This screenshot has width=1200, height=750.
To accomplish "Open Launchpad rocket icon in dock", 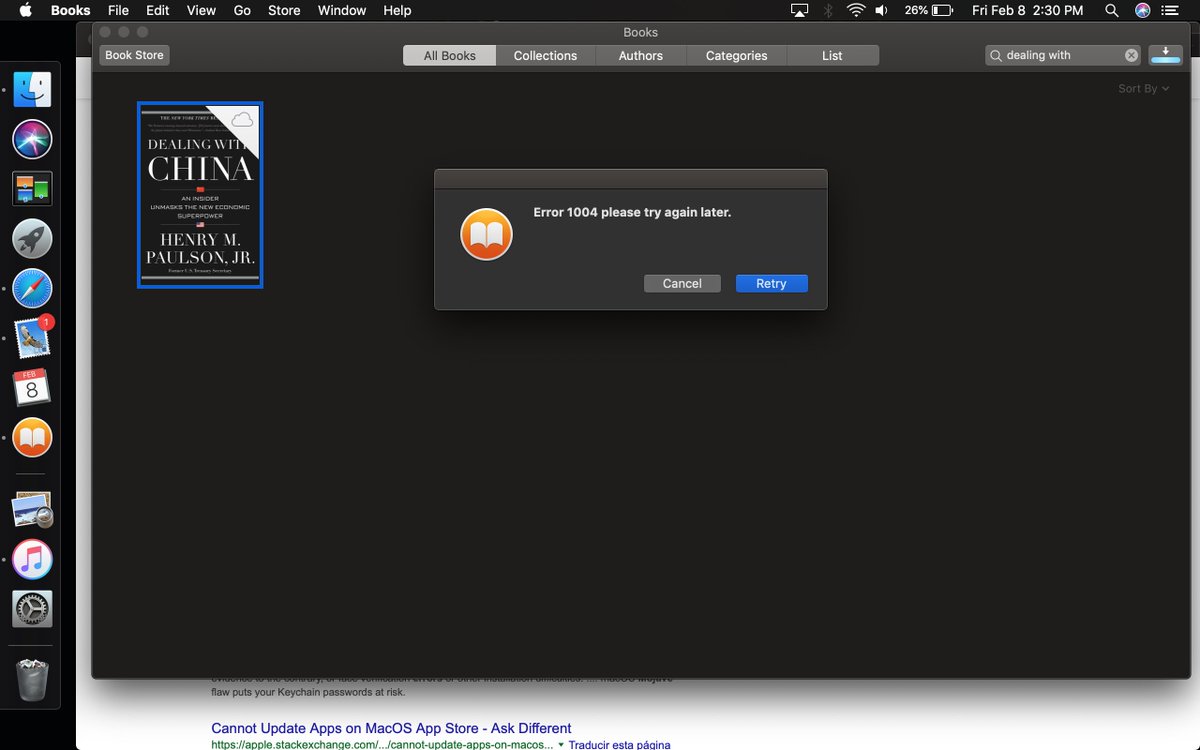I will coord(32,239).
